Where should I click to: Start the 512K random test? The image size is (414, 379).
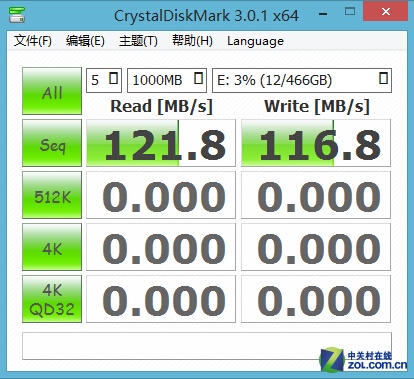(52, 195)
